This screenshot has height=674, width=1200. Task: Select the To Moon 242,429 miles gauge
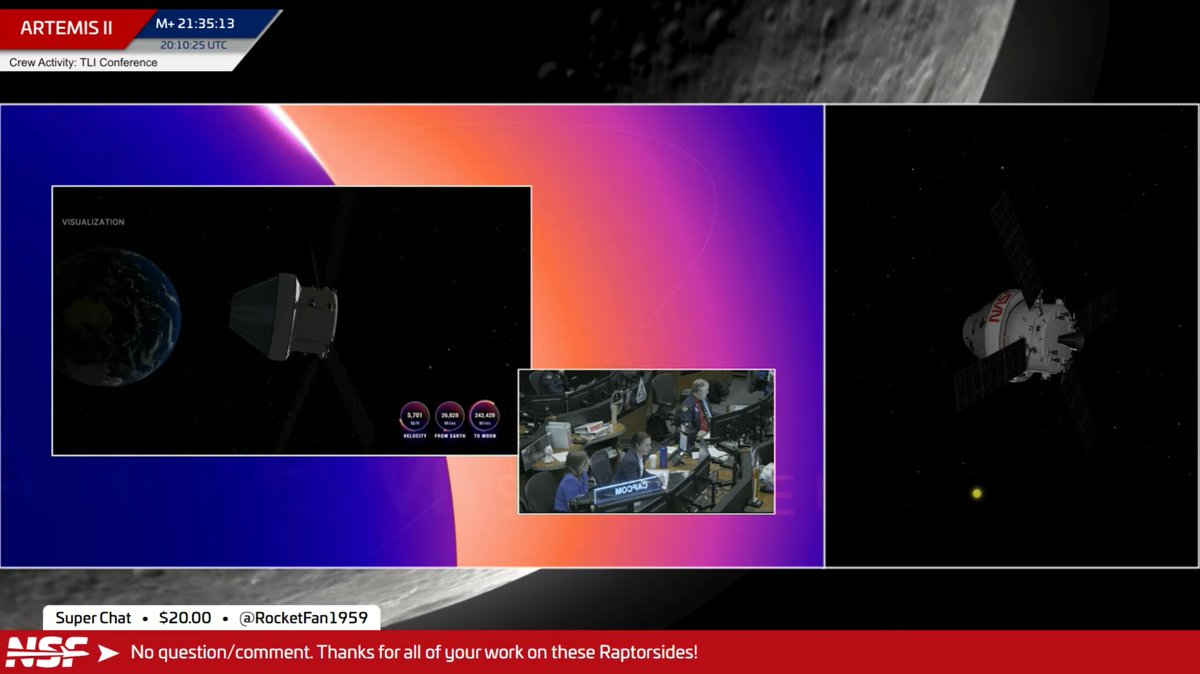[x=484, y=419]
